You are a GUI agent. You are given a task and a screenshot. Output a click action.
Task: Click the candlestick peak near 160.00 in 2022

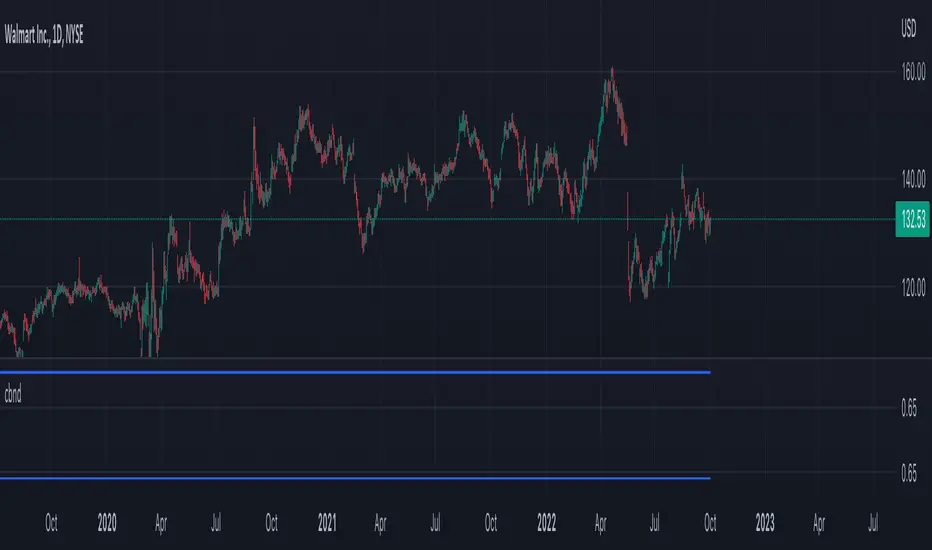tap(612, 73)
